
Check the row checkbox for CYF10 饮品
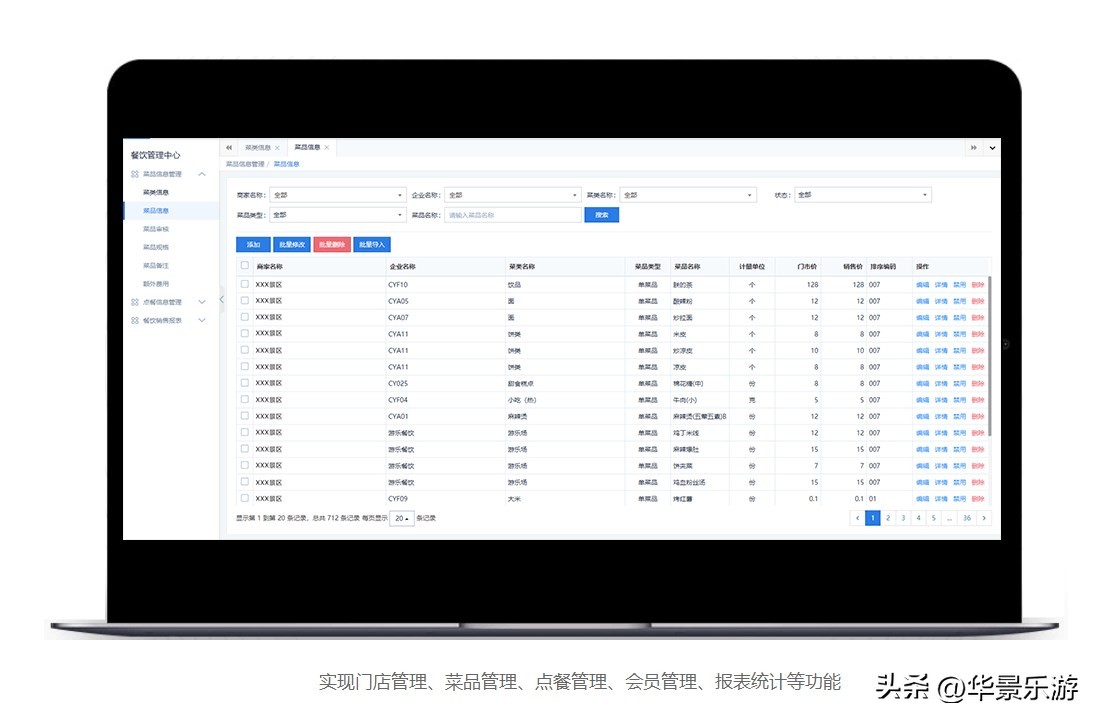tap(245, 284)
